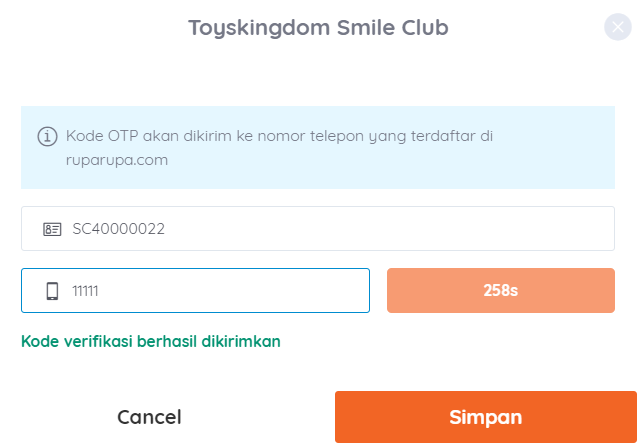Click the Cancel text label

[x=149, y=417]
